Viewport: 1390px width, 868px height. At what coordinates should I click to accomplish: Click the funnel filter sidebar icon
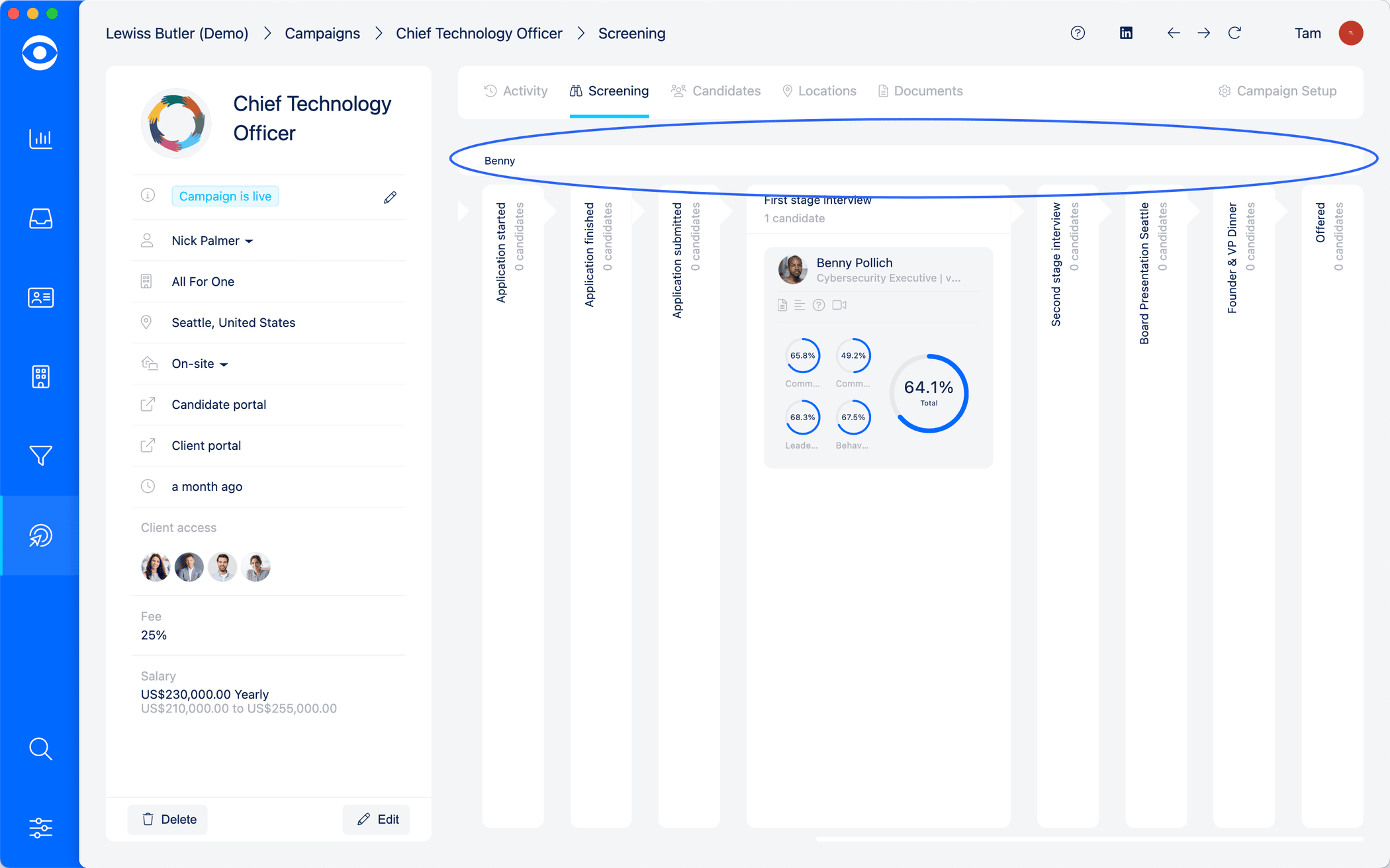pyautogui.click(x=40, y=456)
